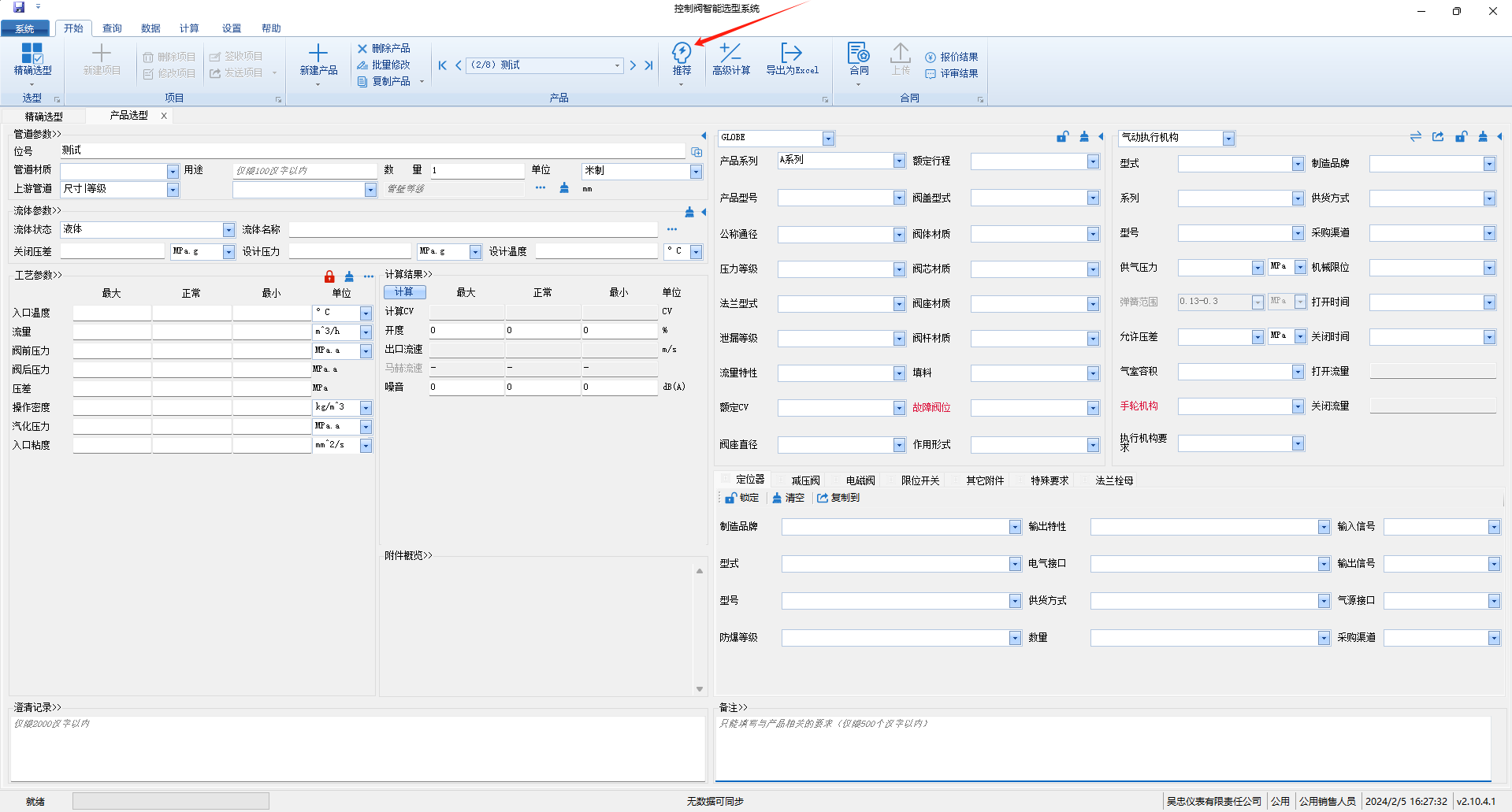
Task: Click 删除产品 in the product group
Action: point(384,49)
